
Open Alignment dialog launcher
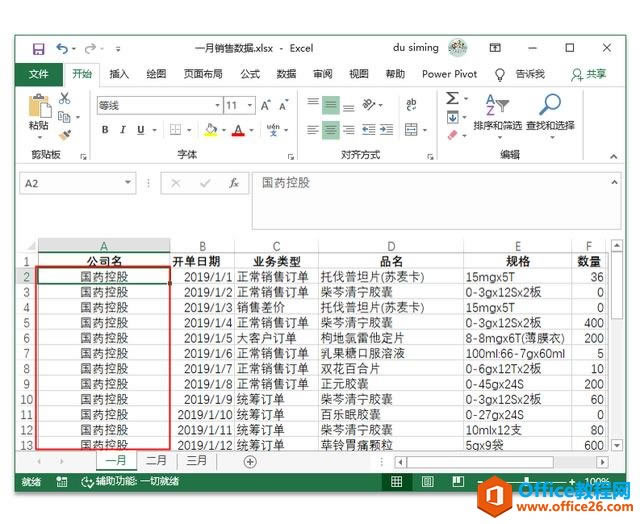coord(430,157)
